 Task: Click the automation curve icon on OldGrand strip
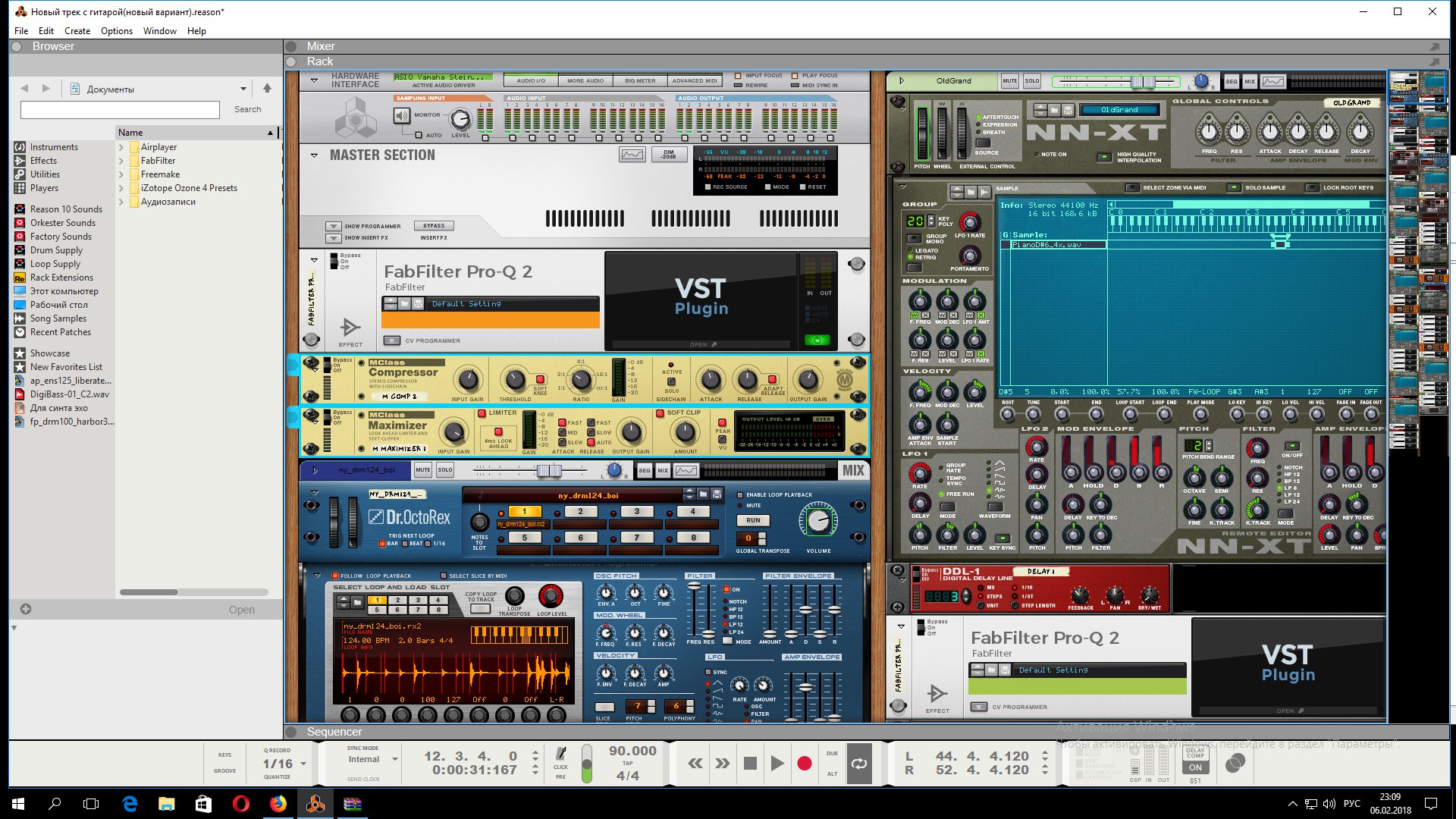pos(1273,81)
